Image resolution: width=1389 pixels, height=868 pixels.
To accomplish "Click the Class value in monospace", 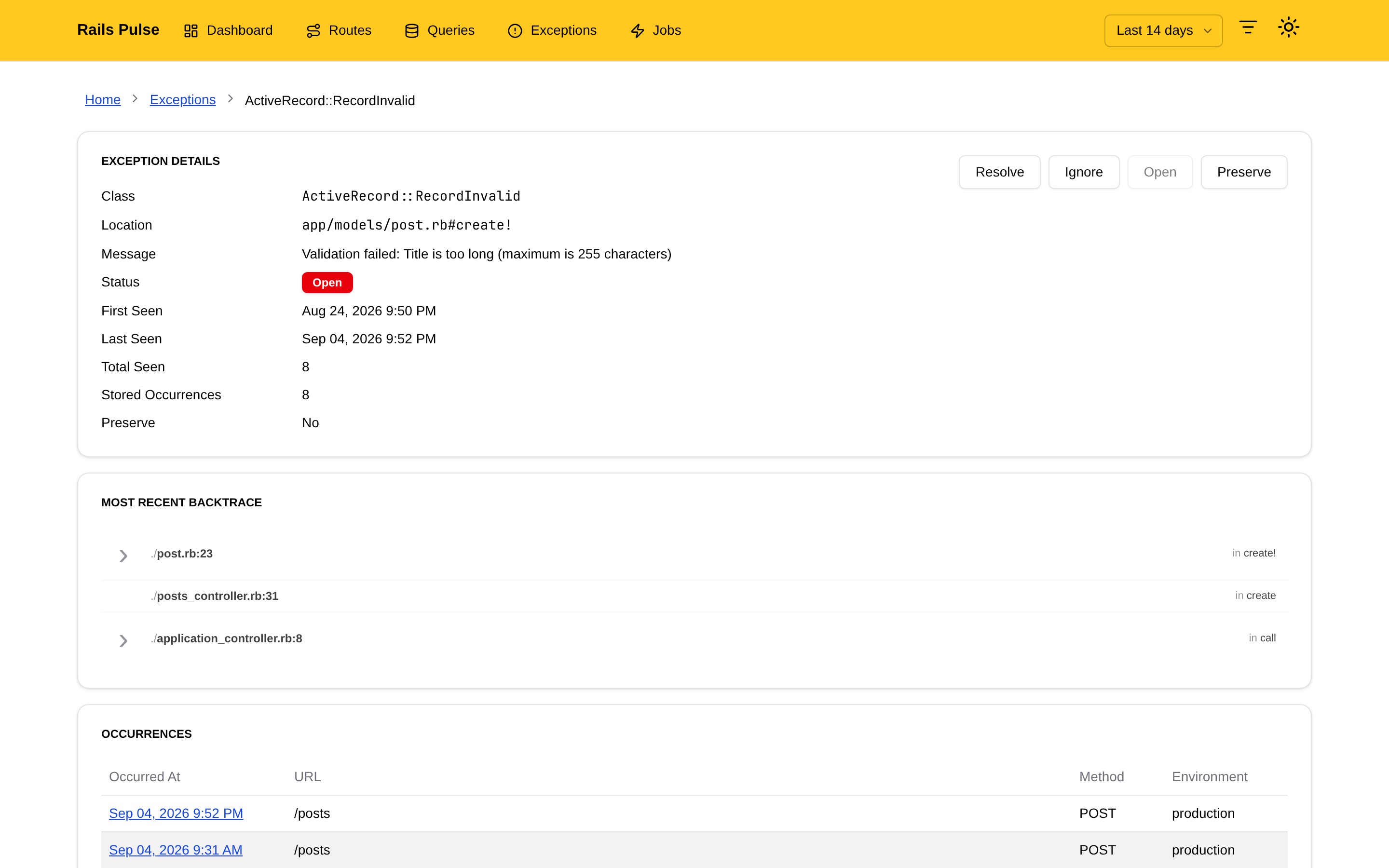I will 411,196.
